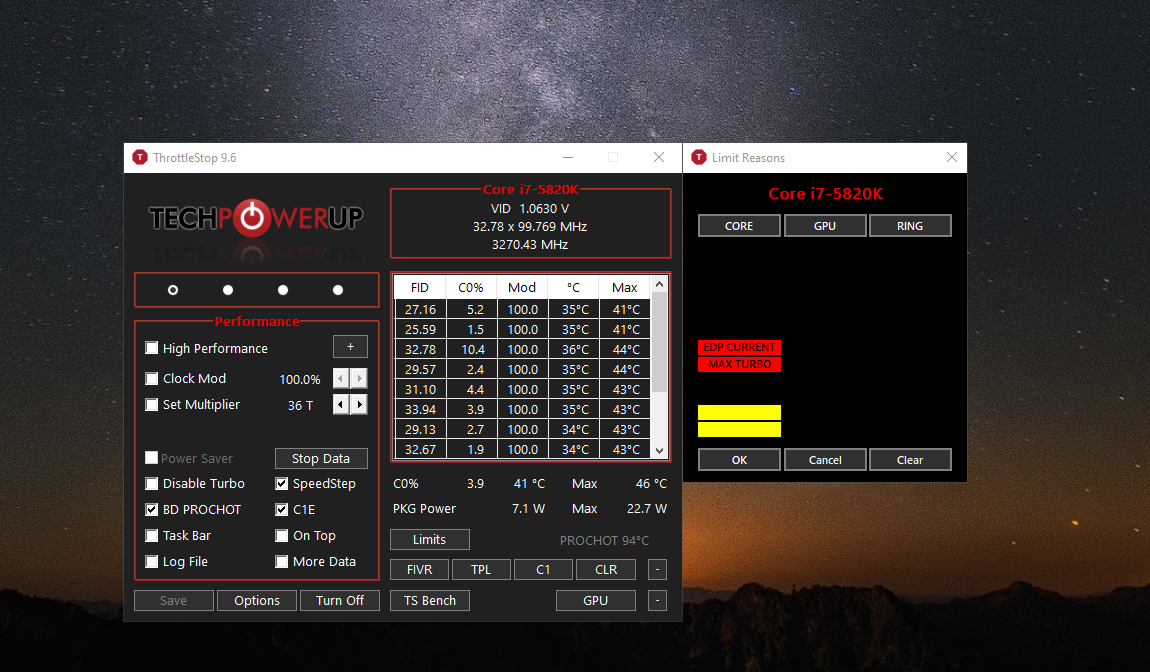1150x672 pixels.
Task: Click the 3270.43 MHz frequency reading
Action: [x=530, y=244]
